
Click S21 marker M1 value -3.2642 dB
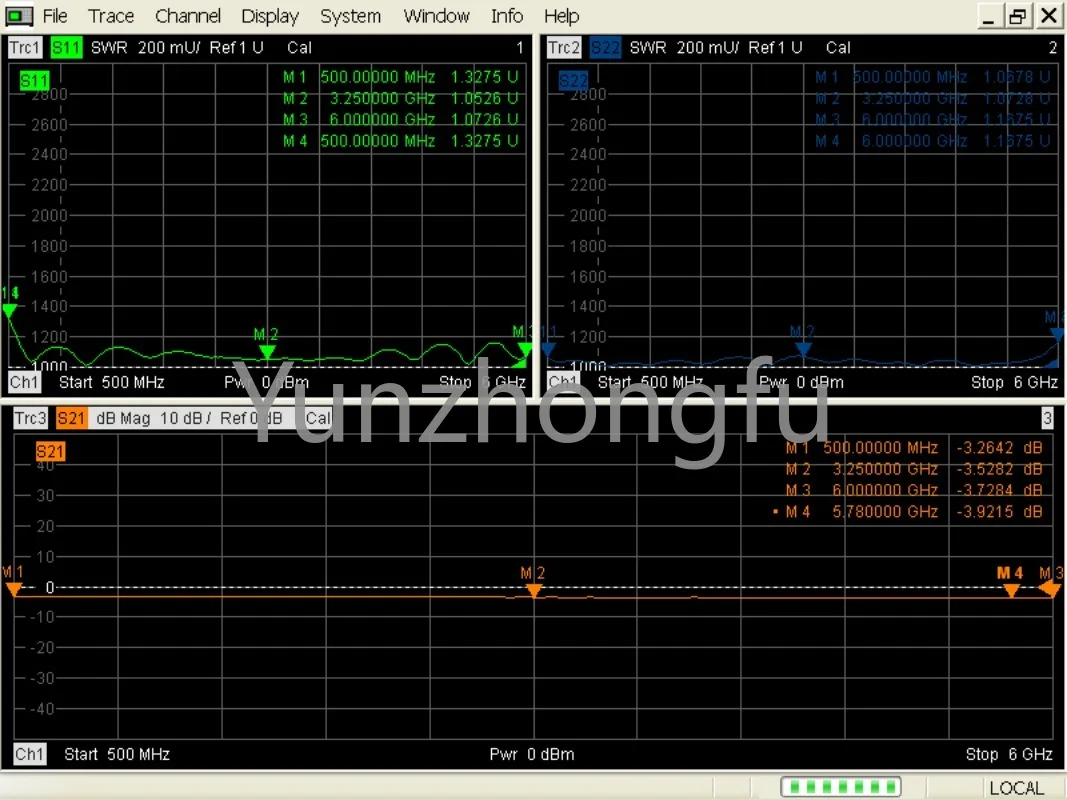pyautogui.click(x=999, y=448)
